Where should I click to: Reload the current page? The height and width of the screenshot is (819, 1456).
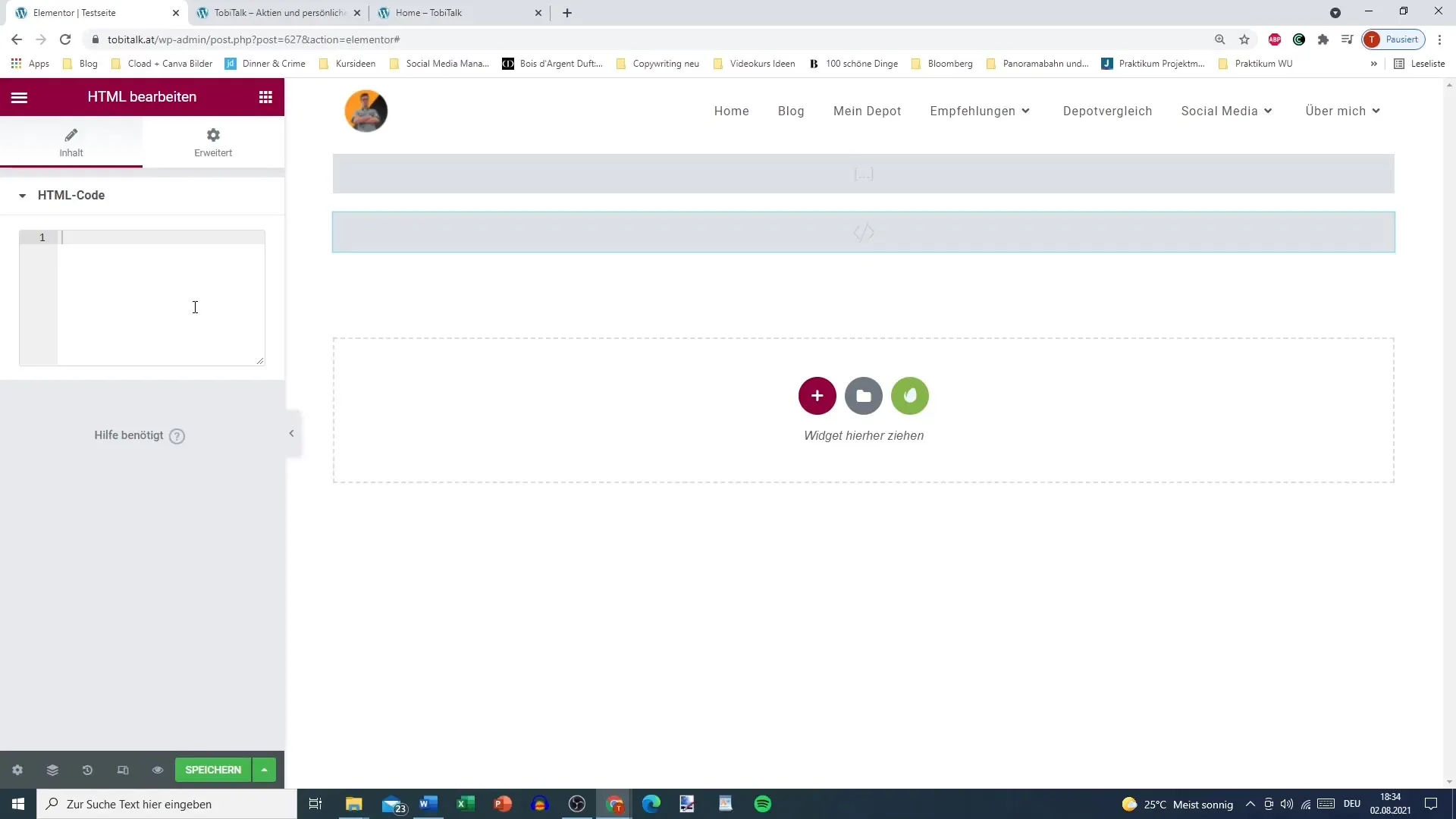pyautogui.click(x=65, y=39)
